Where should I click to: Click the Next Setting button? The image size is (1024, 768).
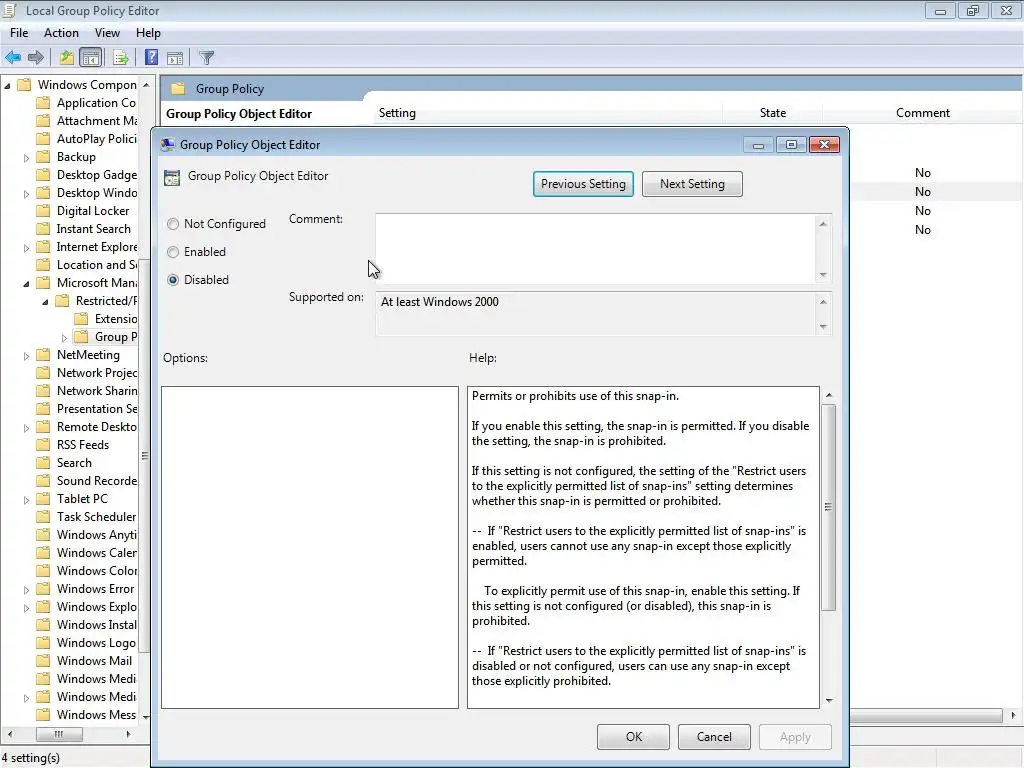[692, 184]
